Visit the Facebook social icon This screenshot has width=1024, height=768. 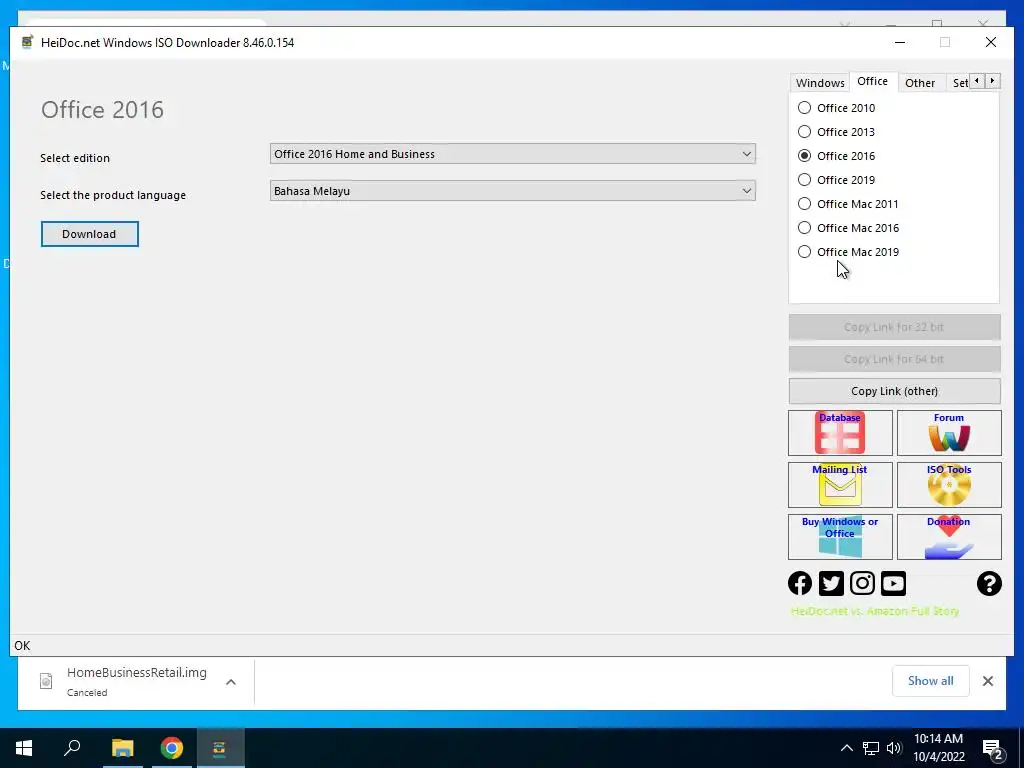coord(800,583)
